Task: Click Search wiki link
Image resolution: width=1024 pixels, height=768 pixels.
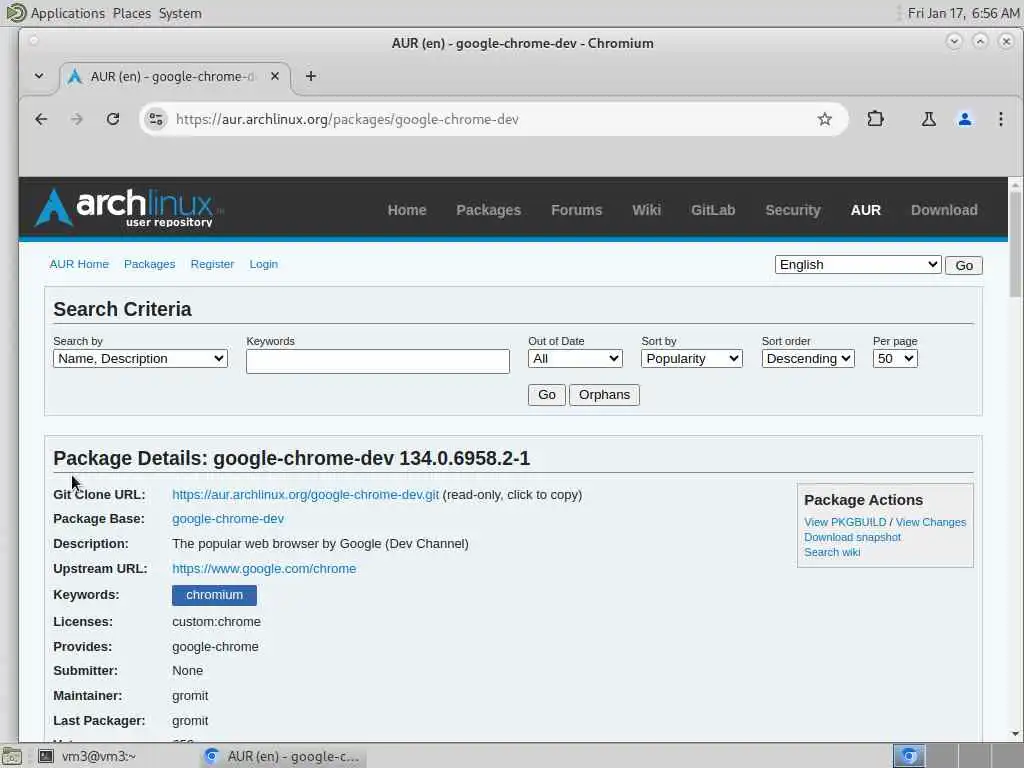Action: pos(832,552)
